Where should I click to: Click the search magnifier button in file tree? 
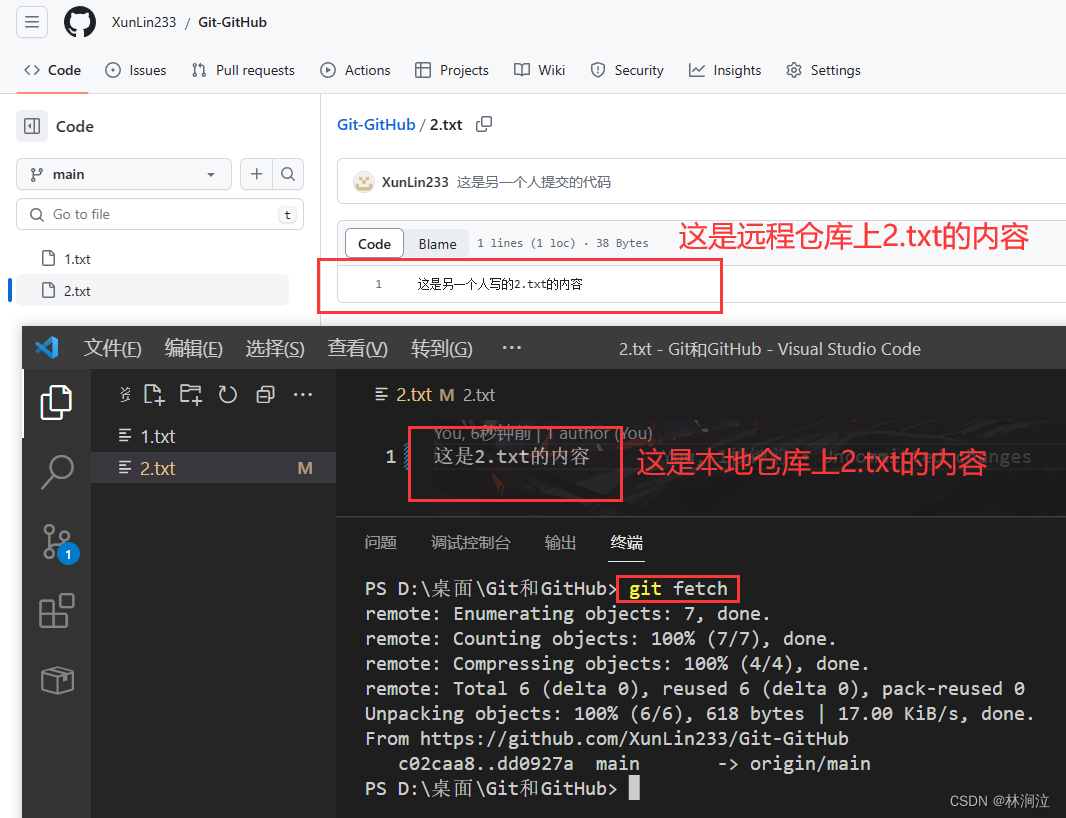(x=288, y=175)
